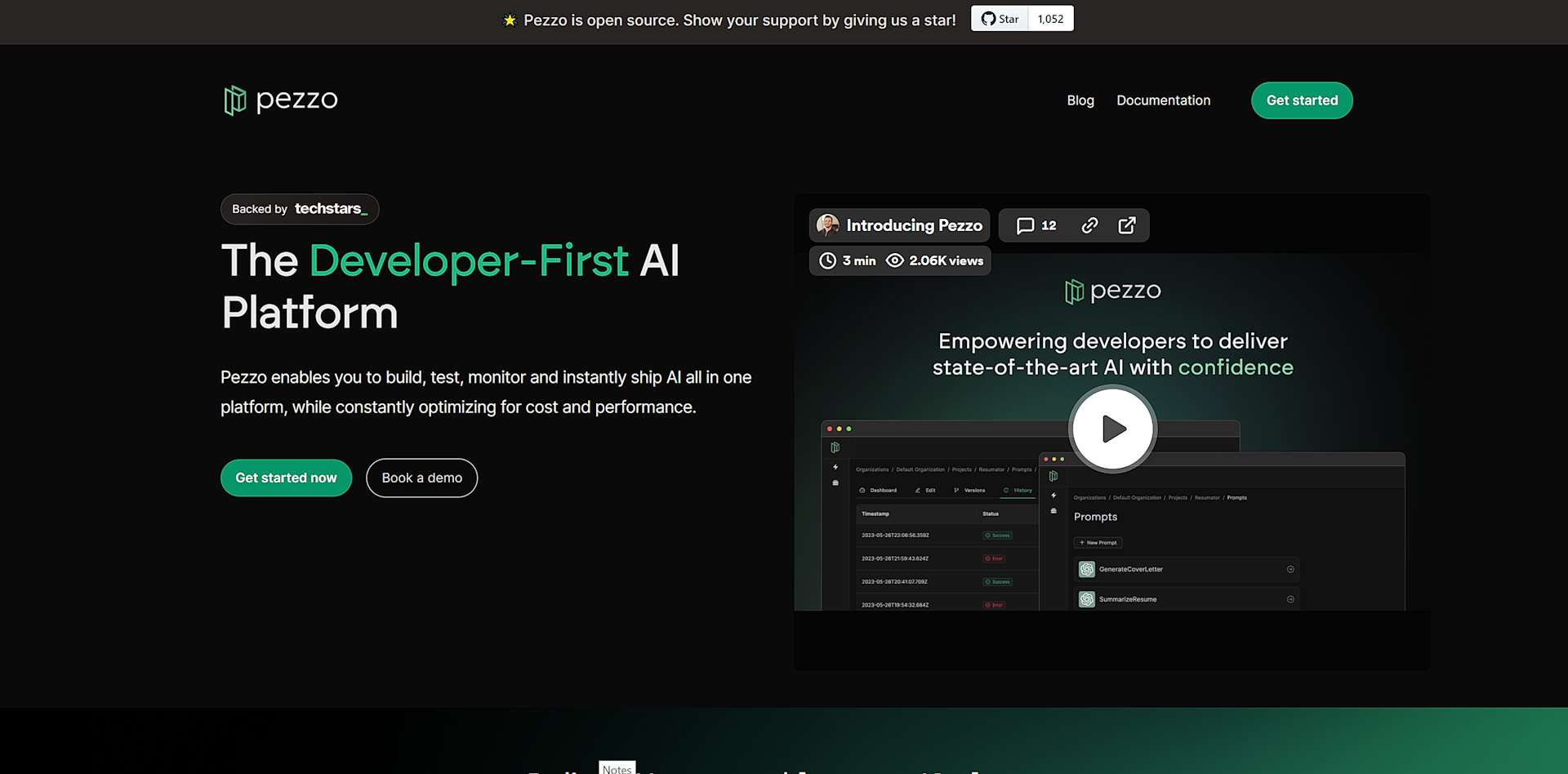Screen dimensions: 1568x774
Task: Click the lightning bolt sidebar icon
Action: tap(835, 469)
